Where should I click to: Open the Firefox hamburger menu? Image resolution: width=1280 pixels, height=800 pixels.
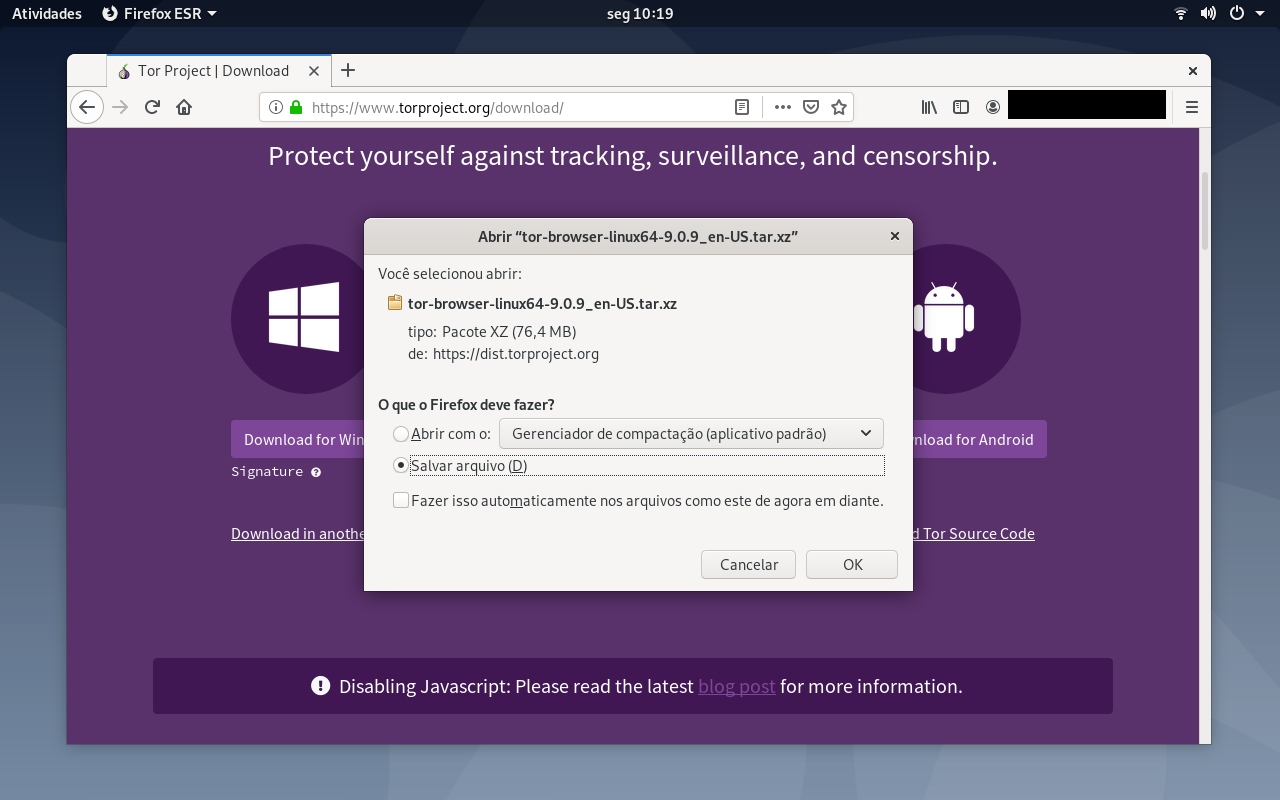pos(1192,107)
